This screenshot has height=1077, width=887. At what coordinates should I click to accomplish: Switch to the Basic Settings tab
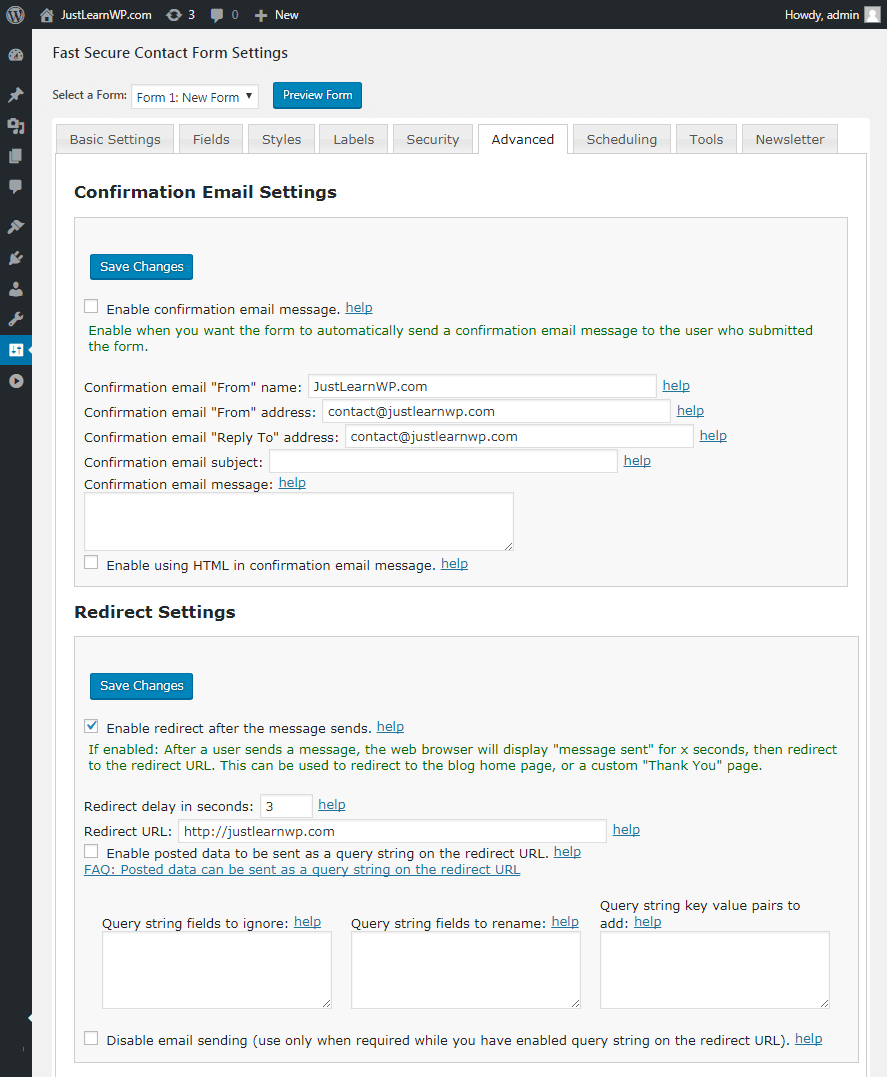coord(115,139)
